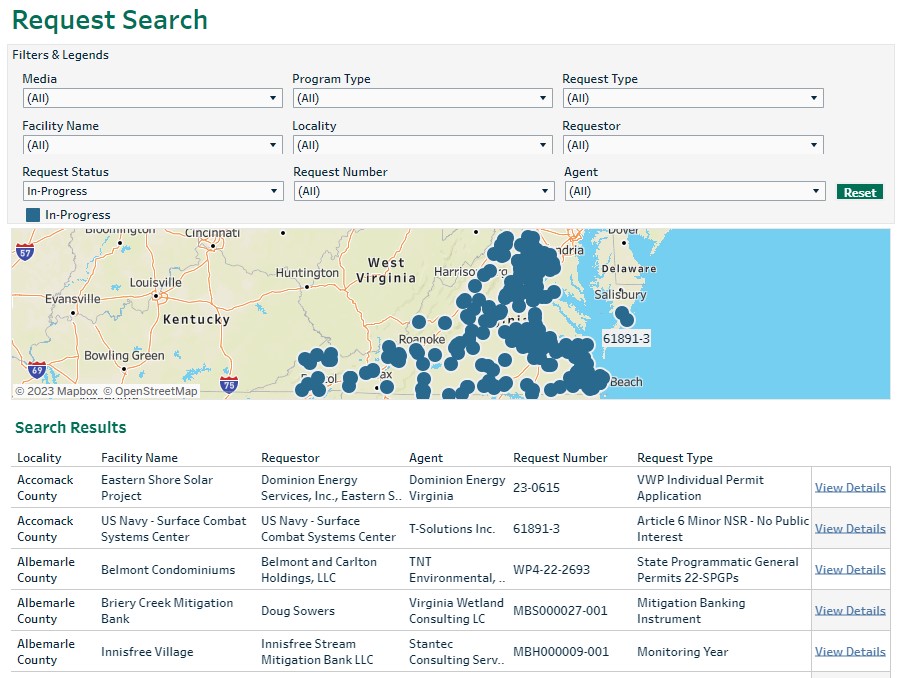Click the Locality column header

(x=39, y=458)
